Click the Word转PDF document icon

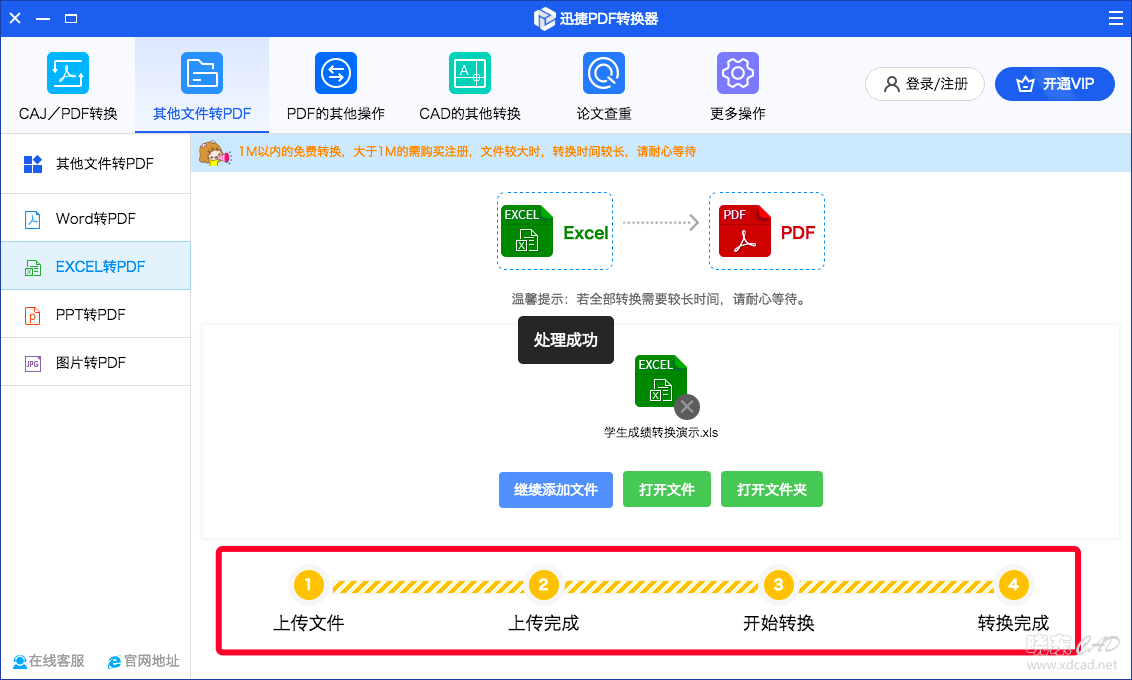[32, 219]
